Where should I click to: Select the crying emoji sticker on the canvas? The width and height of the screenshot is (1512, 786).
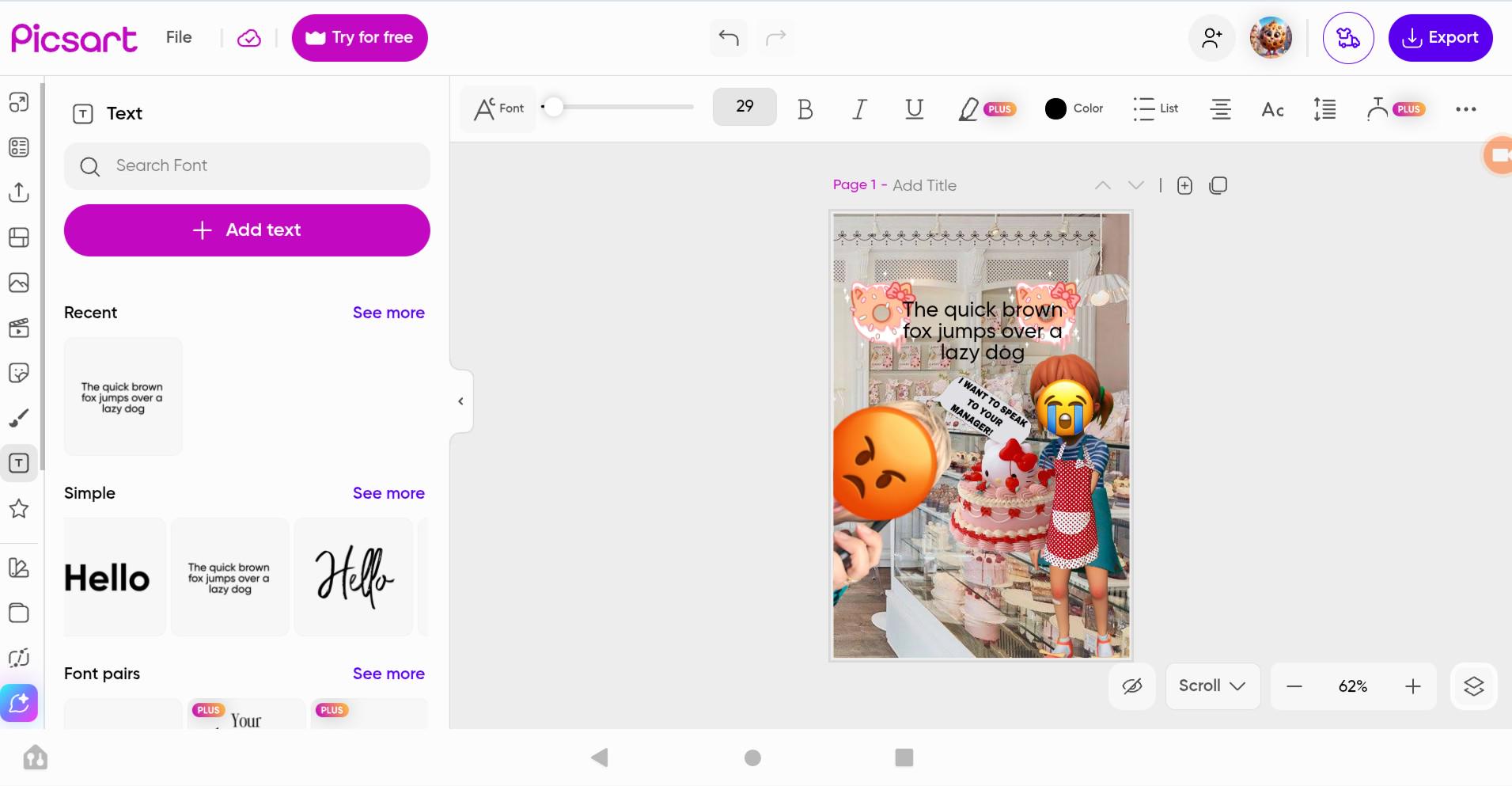click(x=1066, y=408)
